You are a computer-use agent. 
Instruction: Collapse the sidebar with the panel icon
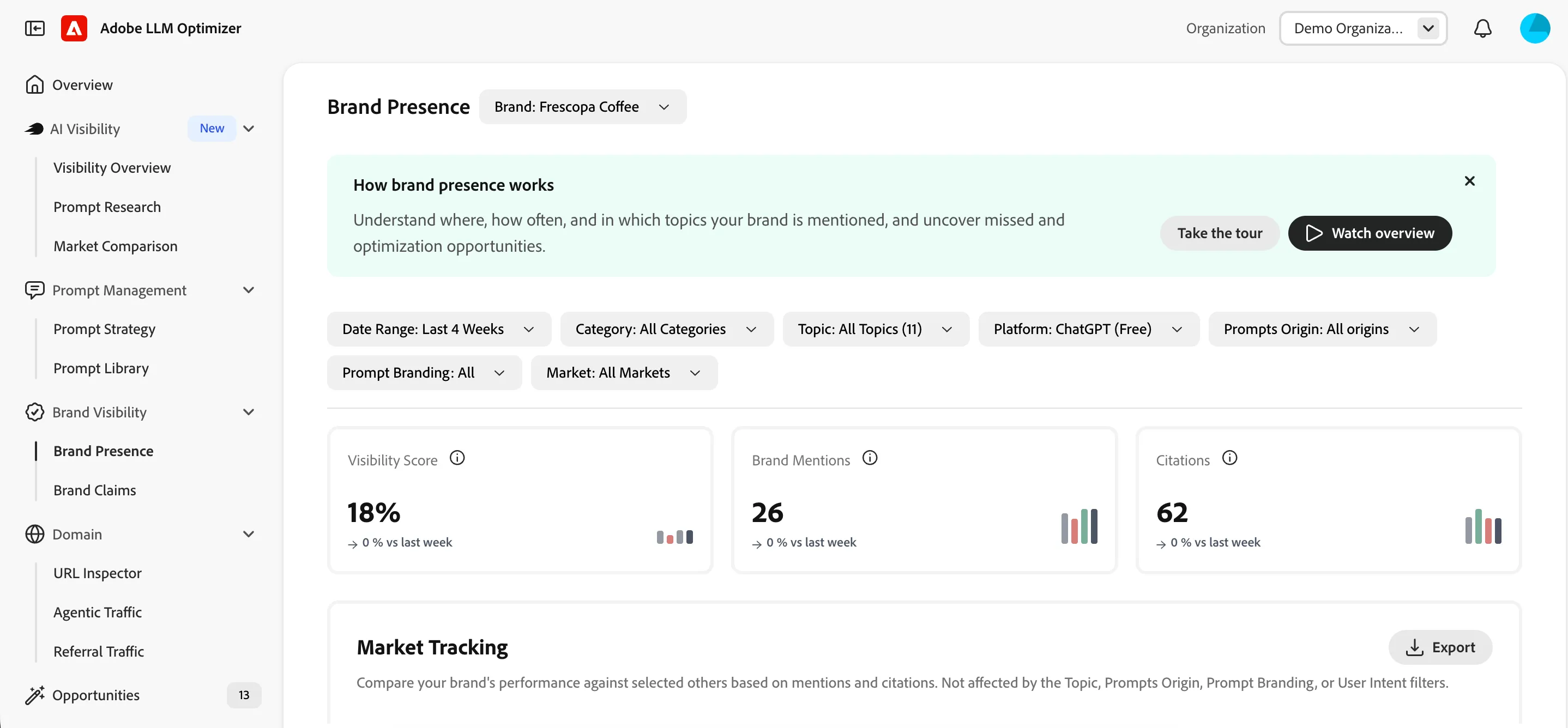point(35,28)
